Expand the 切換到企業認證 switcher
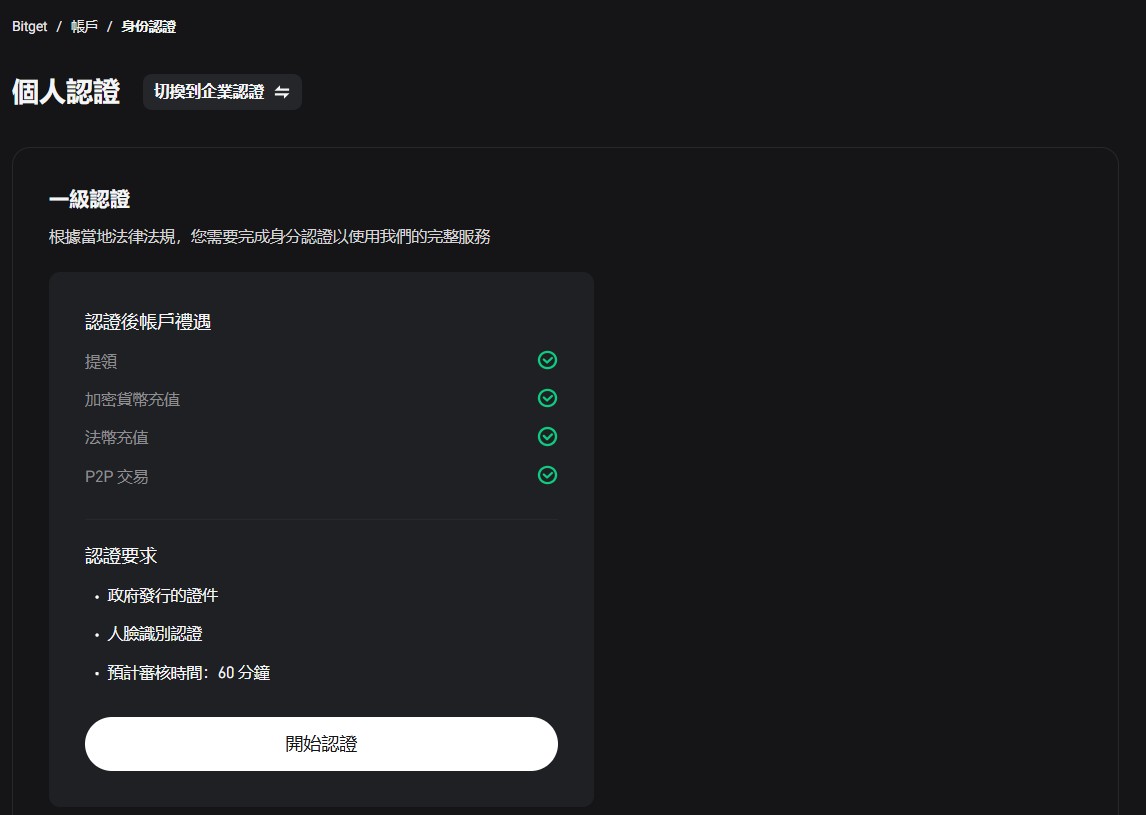 222,92
